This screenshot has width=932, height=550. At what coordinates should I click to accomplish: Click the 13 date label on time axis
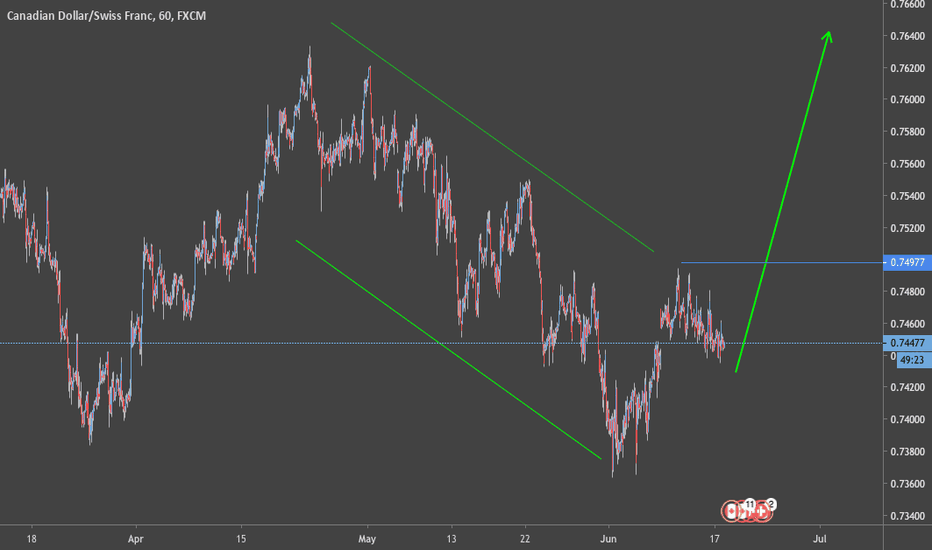(452, 539)
